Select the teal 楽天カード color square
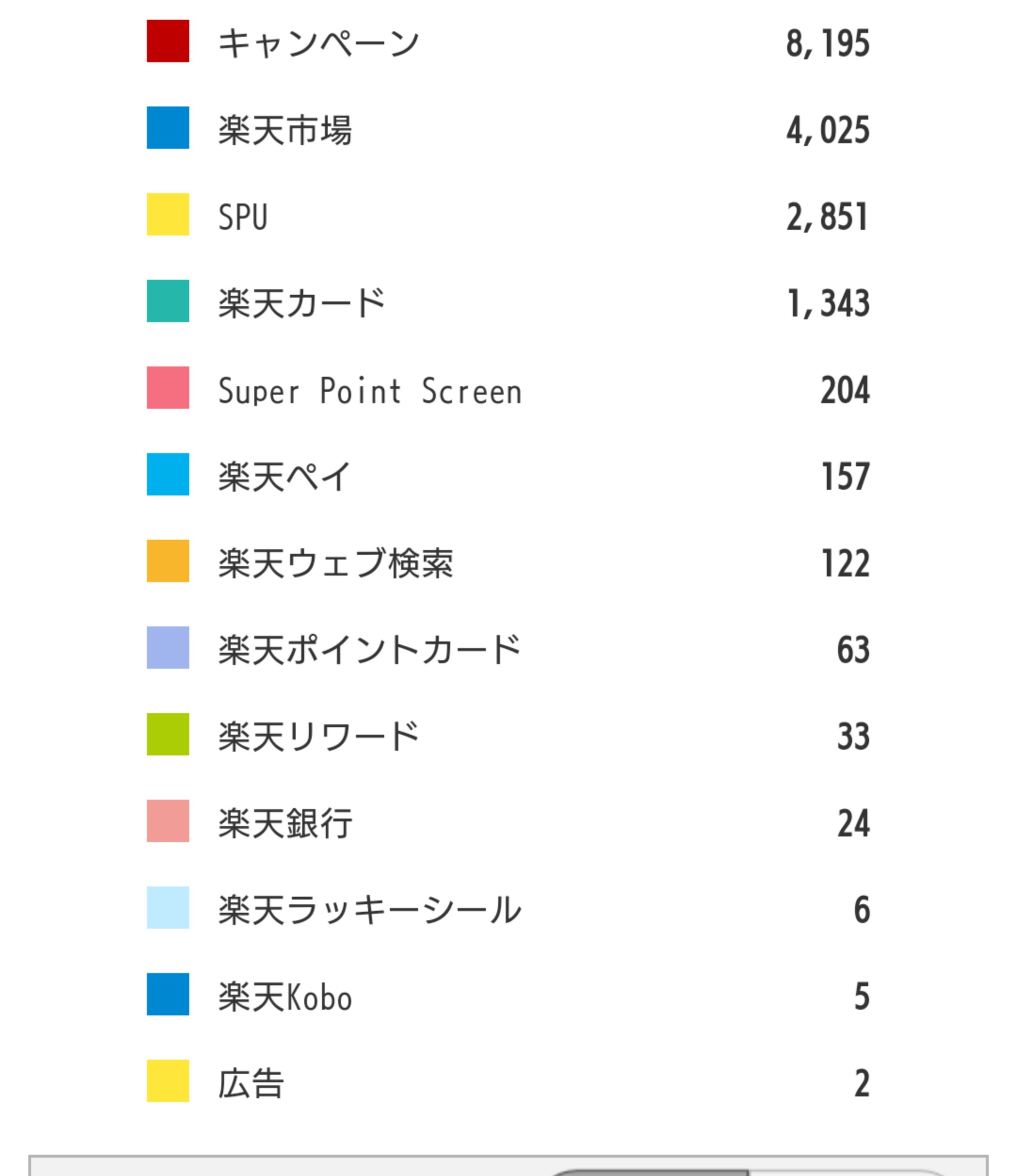Image resolution: width=1017 pixels, height=1176 pixels. pos(168,301)
